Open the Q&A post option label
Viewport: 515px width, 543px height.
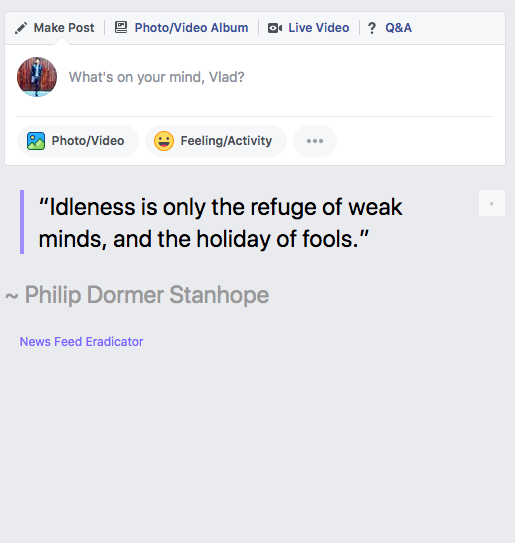coord(399,28)
